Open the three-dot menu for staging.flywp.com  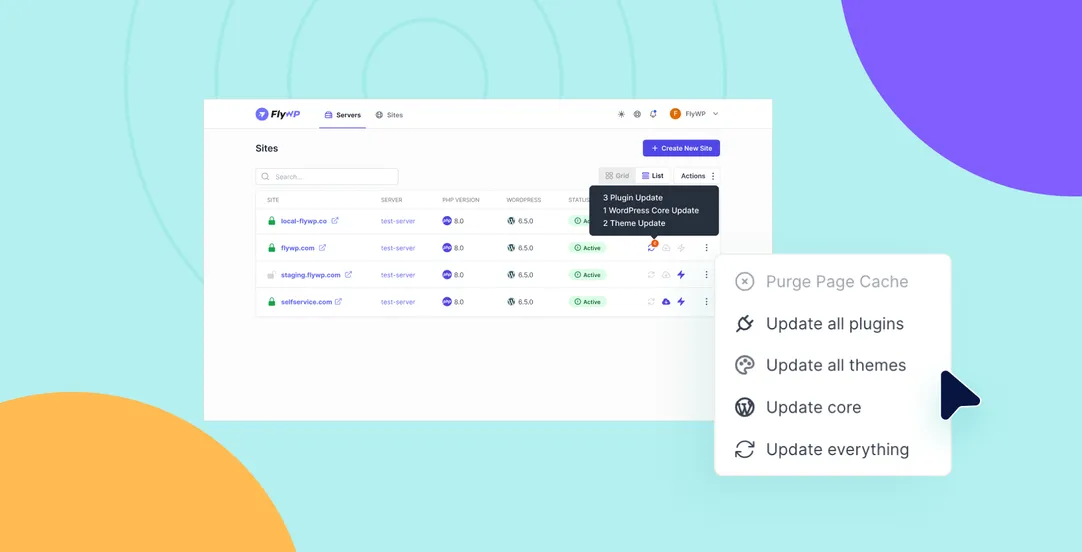[706, 275]
